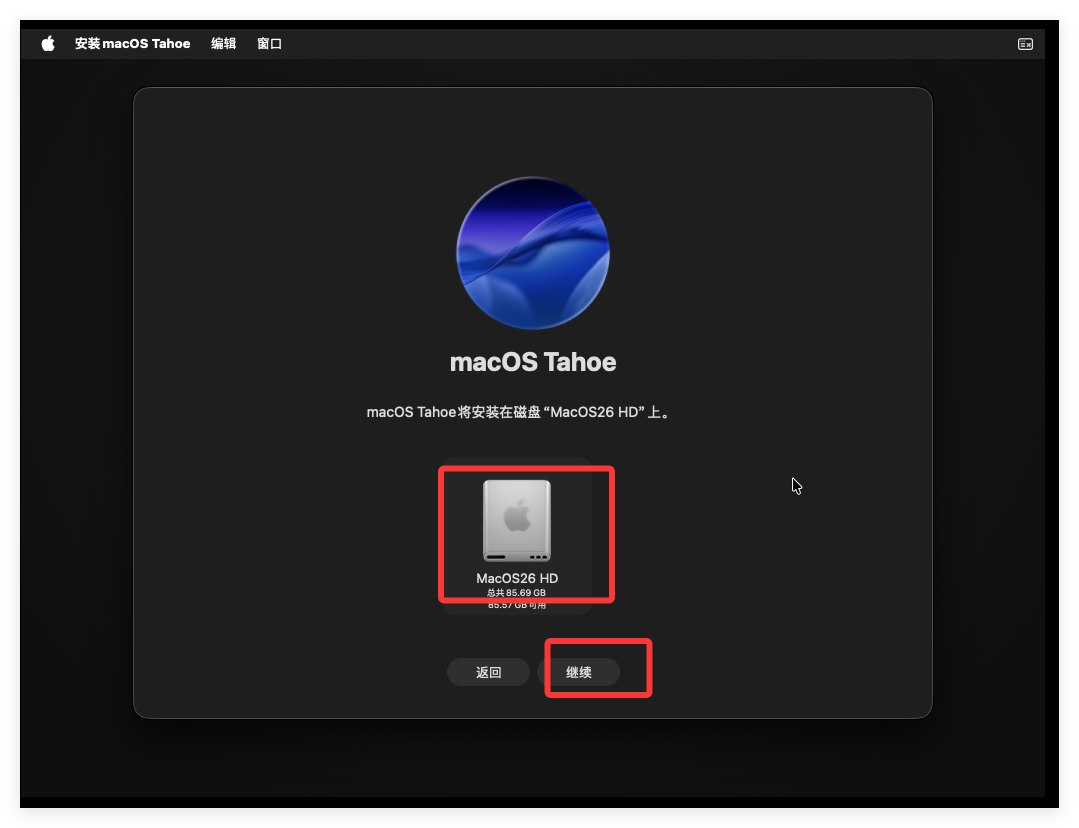Open the Apple menu

47,44
